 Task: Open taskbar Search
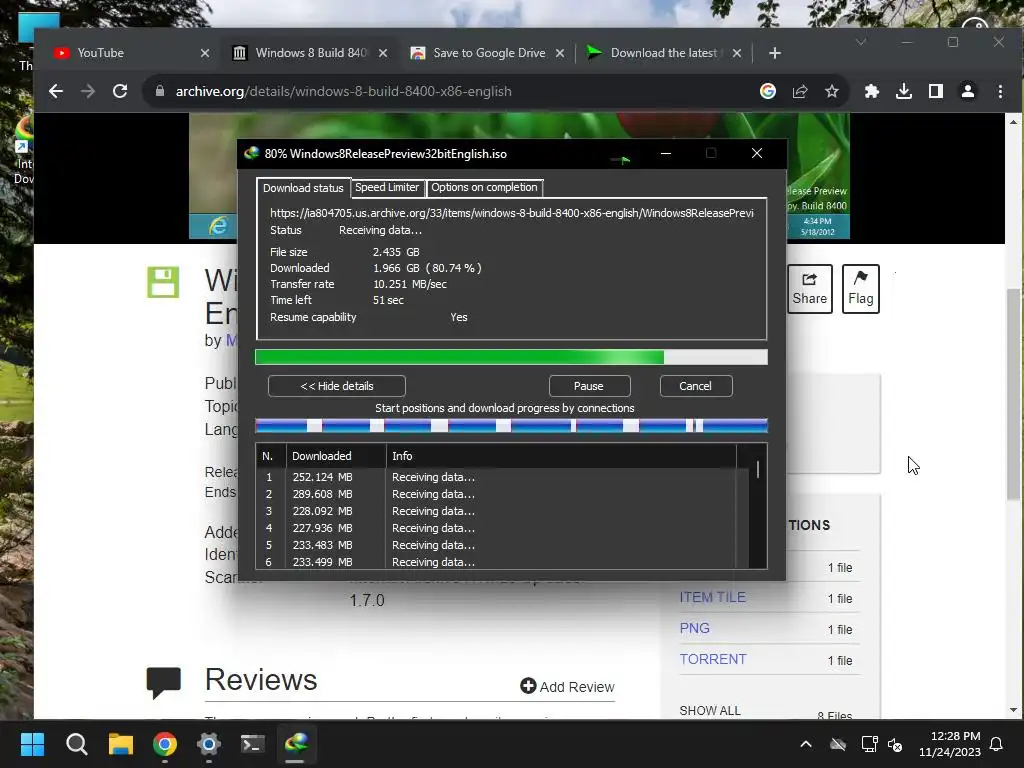coord(76,744)
